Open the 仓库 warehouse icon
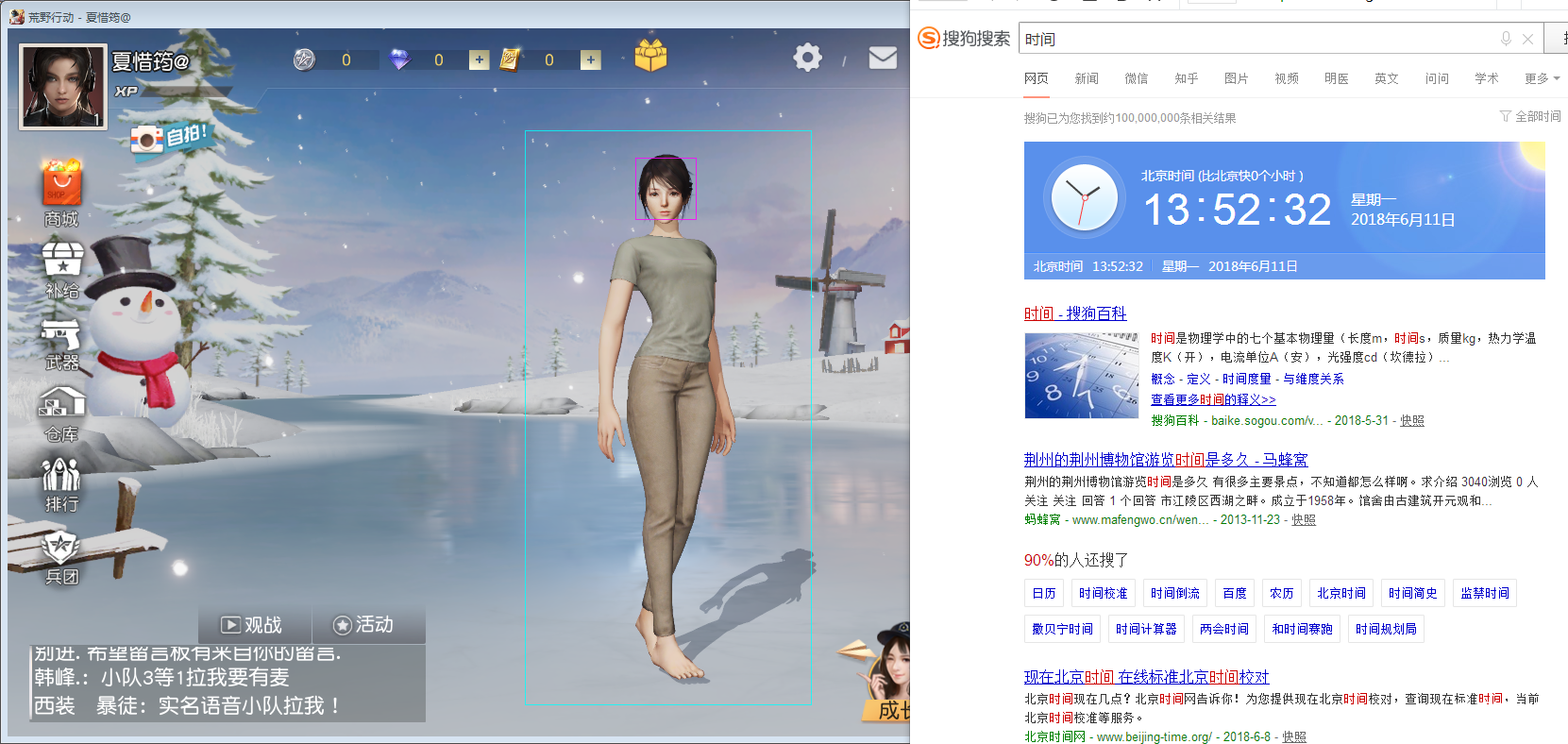The height and width of the screenshot is (744, 1568). [61, 403]
